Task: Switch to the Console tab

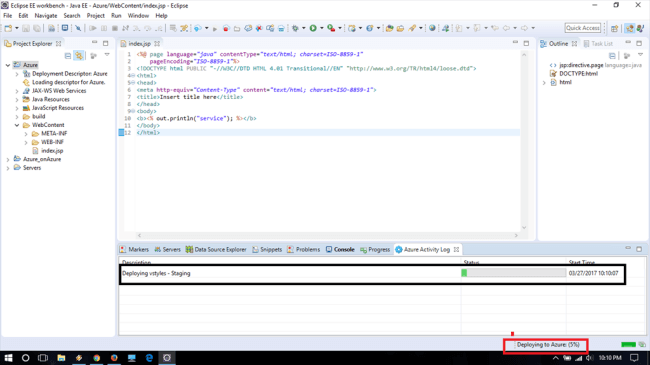Action: click(340, 249)
